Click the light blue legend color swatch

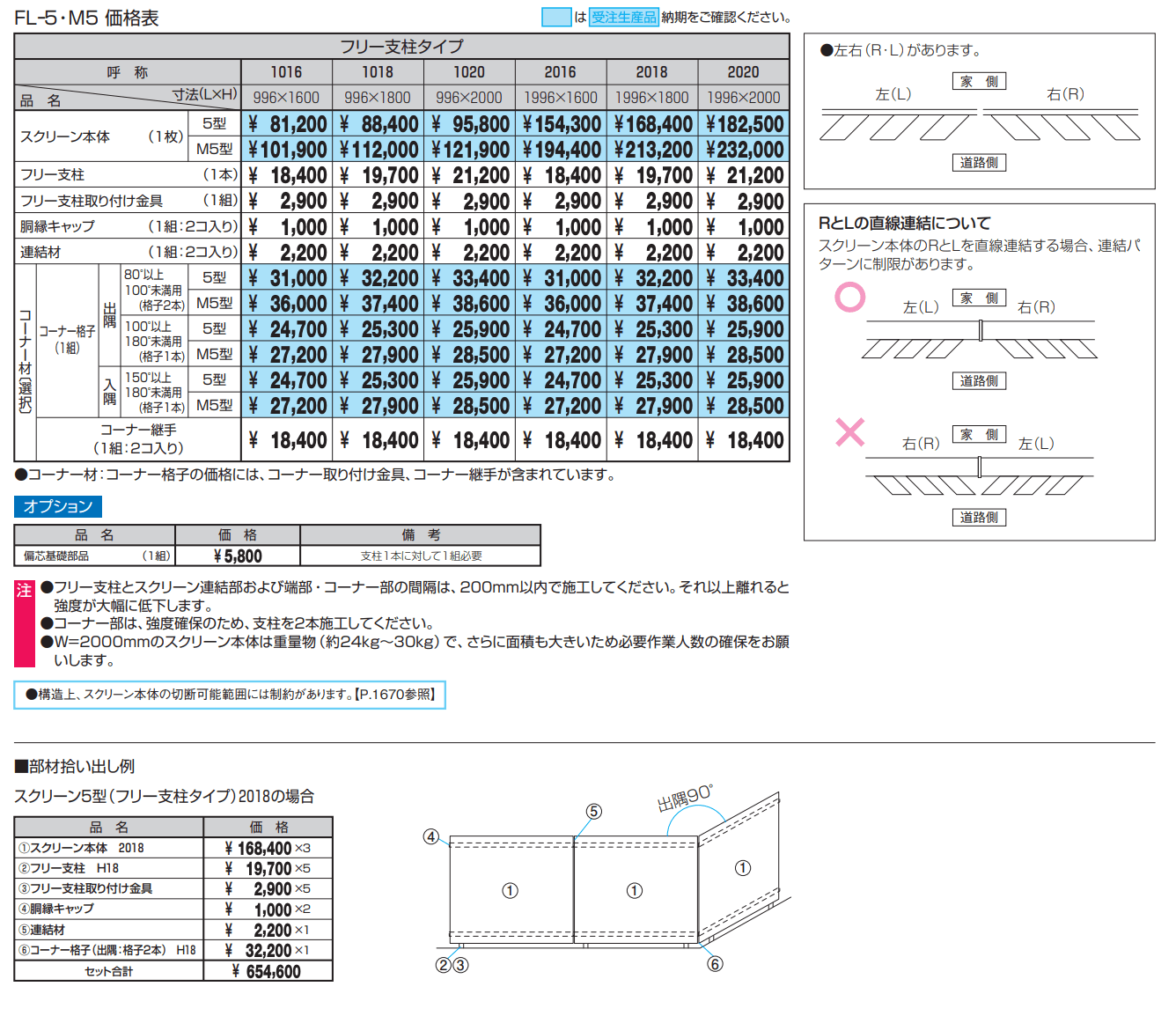coord(557,15)
